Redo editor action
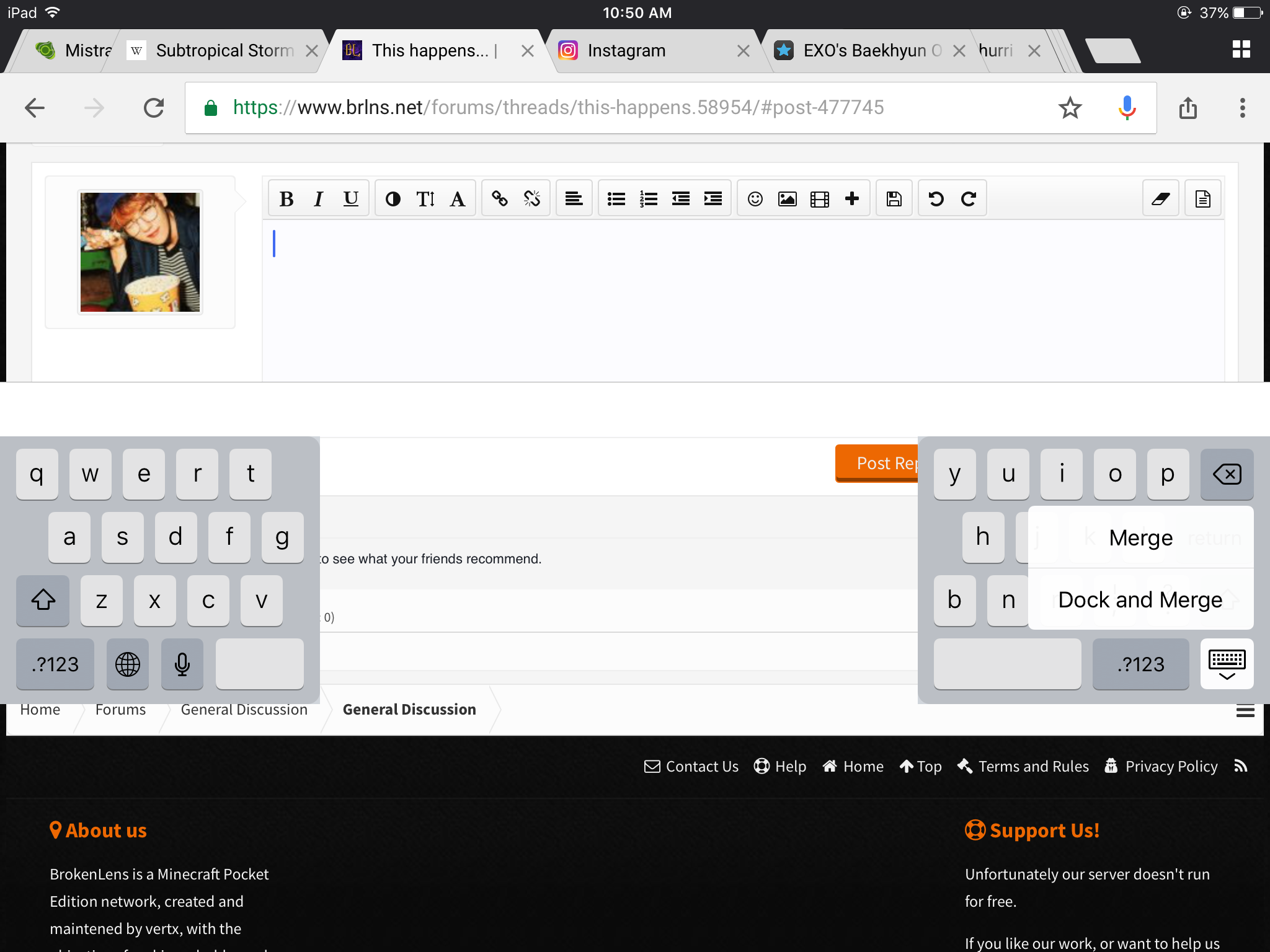 (969, 199)
